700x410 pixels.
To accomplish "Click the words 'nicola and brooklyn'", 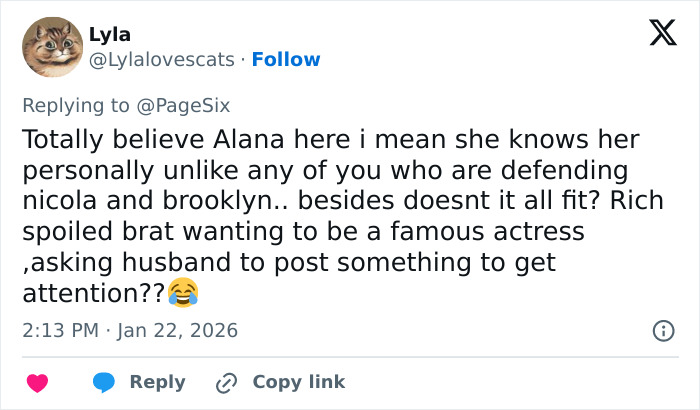I will [x=143, y=199].
